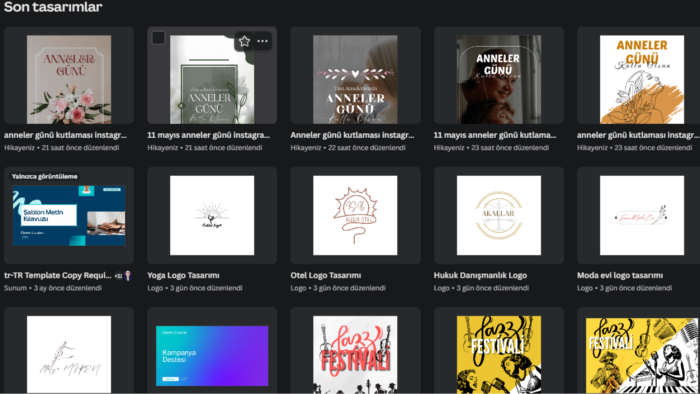Open the three-dot more options menu
Image resolution: width=700 pixels, height=394 pixels.
tap(262, 41)
